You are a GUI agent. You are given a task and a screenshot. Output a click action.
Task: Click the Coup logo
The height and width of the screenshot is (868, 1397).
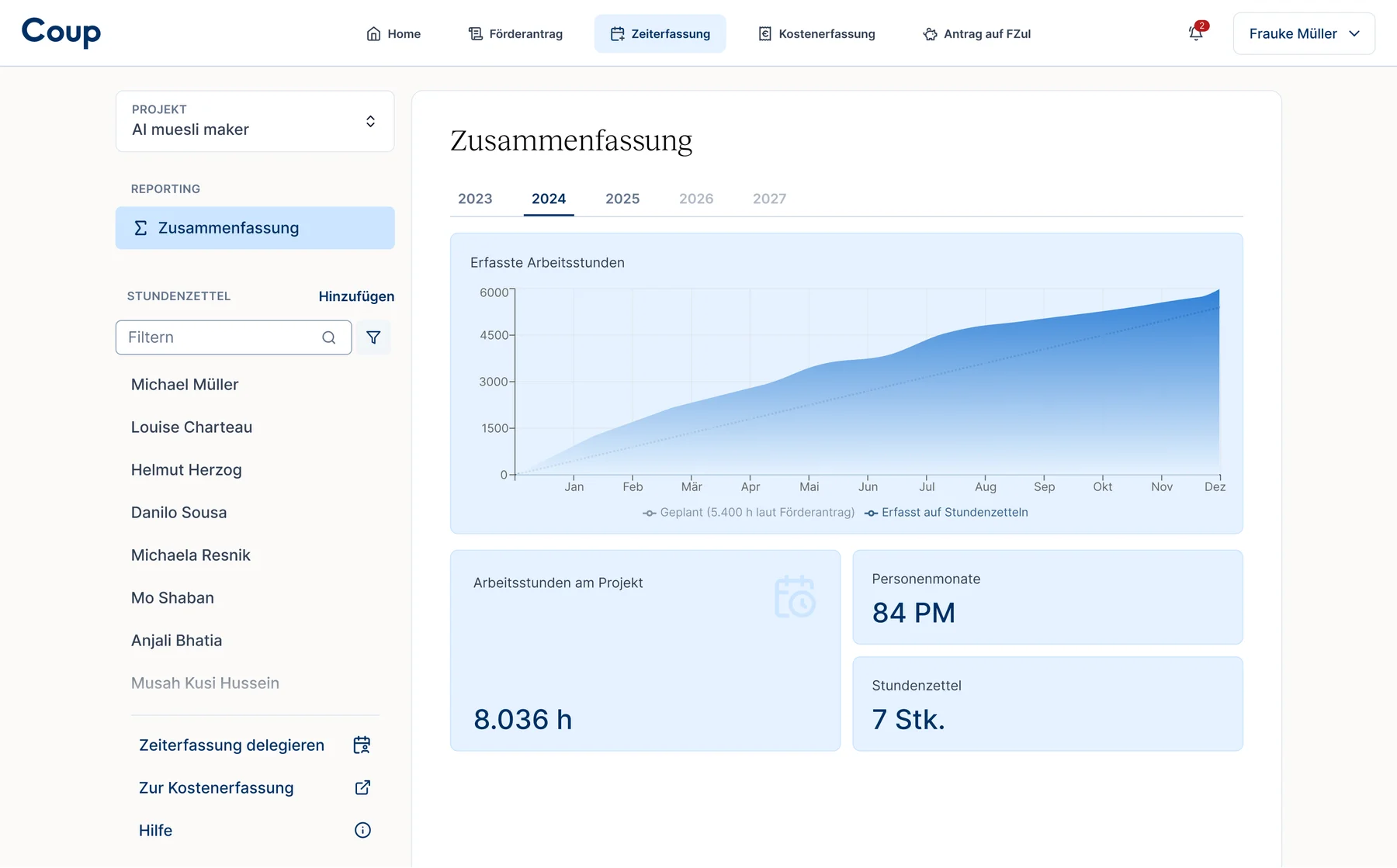click(61, 32)
